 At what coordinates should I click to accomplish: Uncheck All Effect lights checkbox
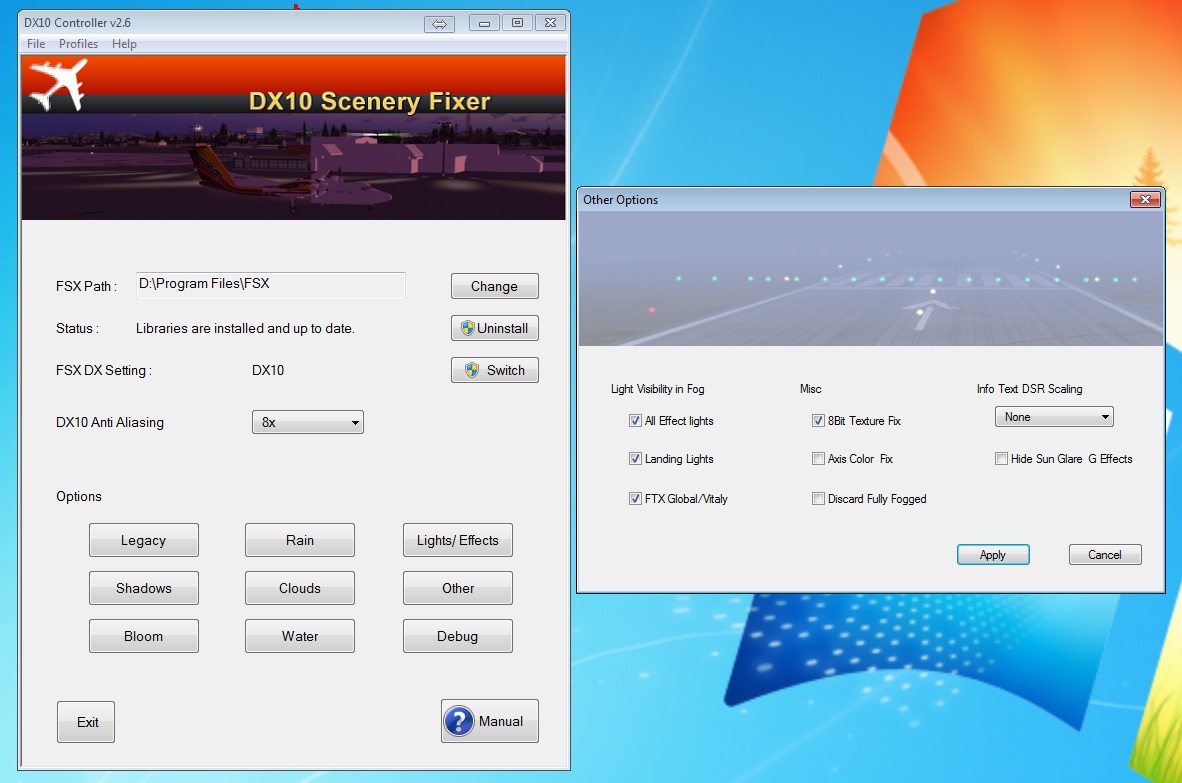635,421
